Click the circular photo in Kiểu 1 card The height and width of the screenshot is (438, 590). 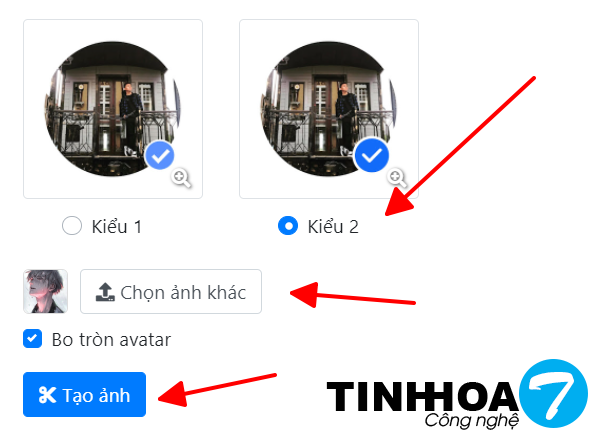pos(113,109)
